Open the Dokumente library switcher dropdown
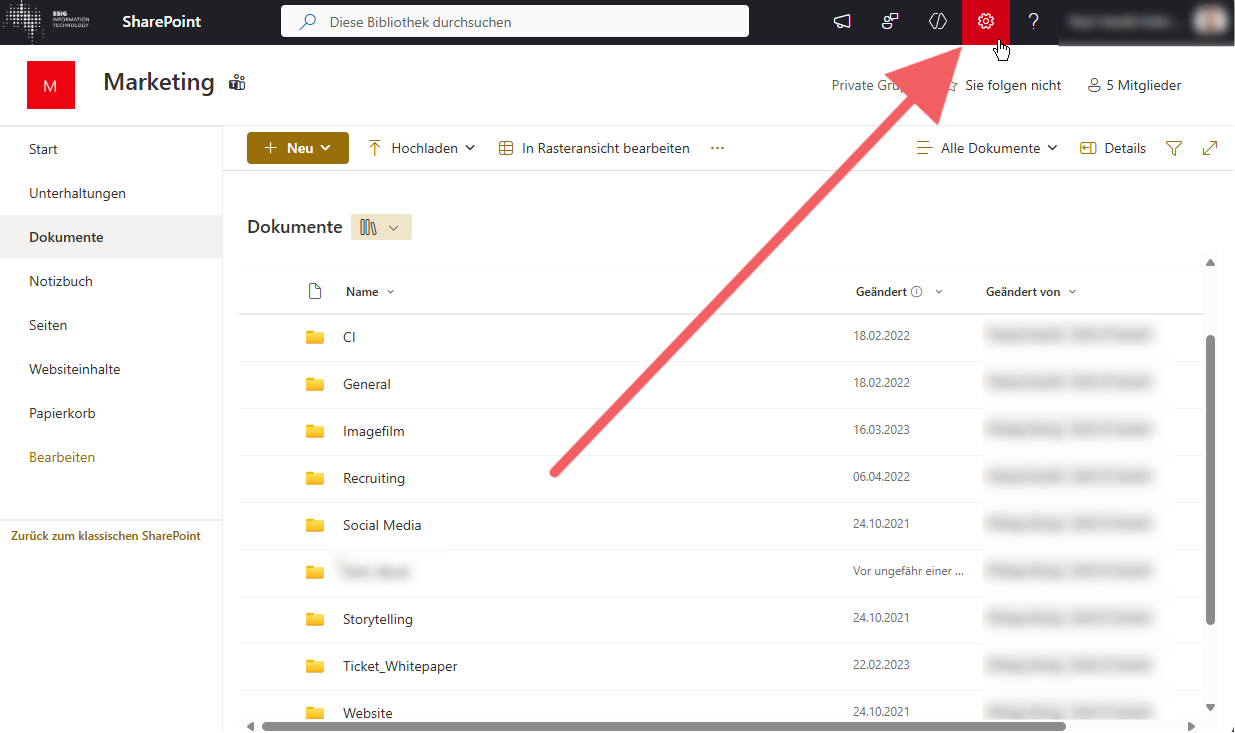 point(381,227)
